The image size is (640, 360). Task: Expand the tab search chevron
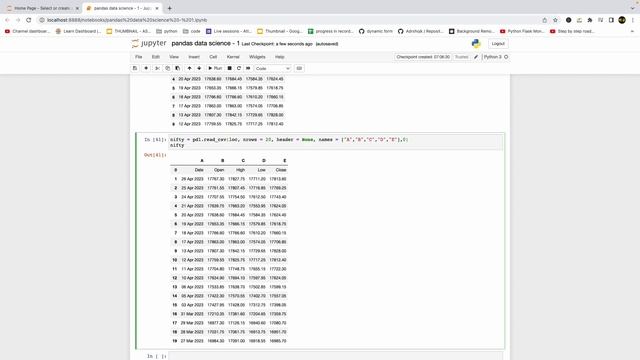(633, 8)
